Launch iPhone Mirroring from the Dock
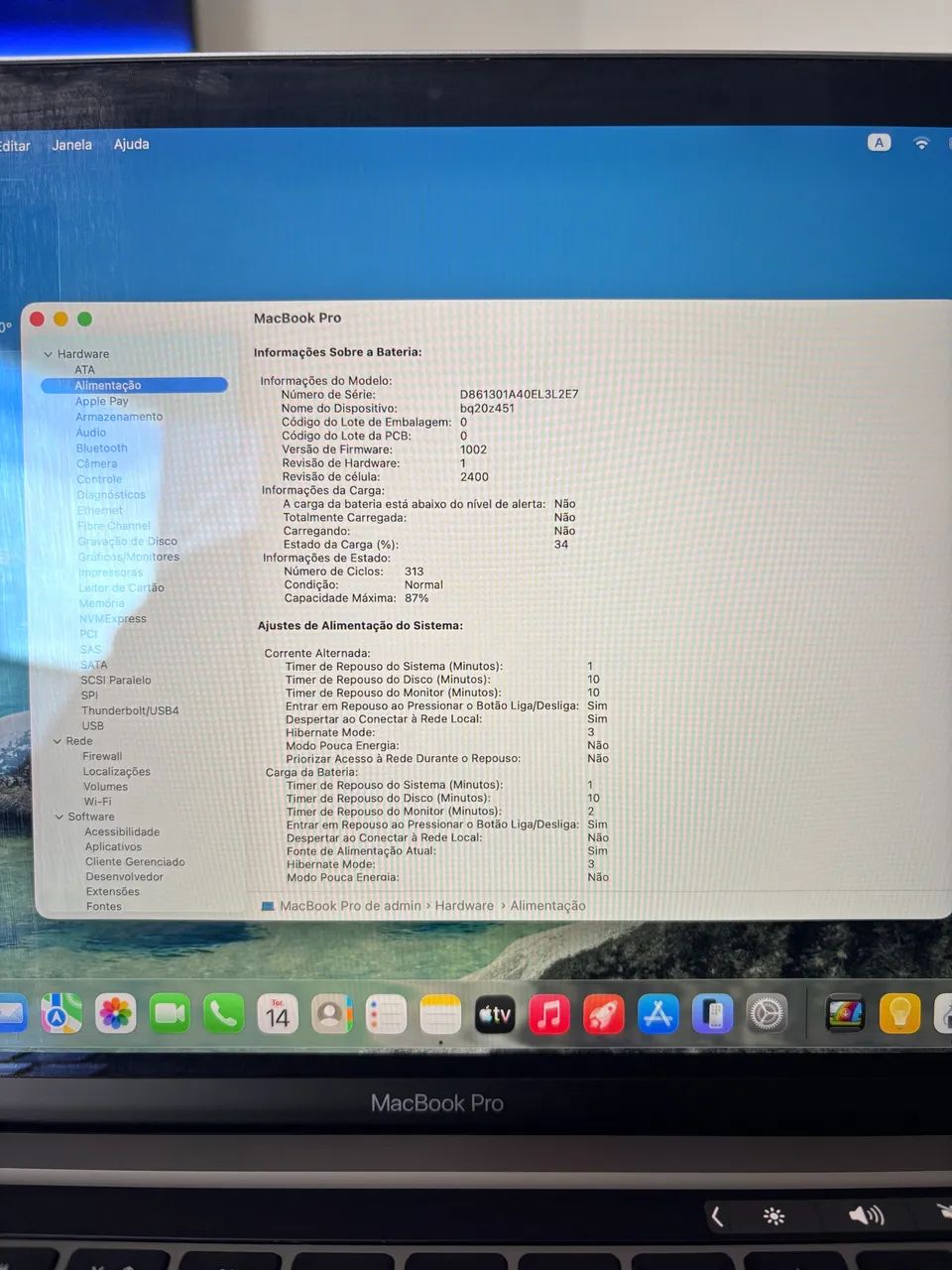This screenshot has width=952, height=1270. pyautogui.click(x=712, y=1014)
